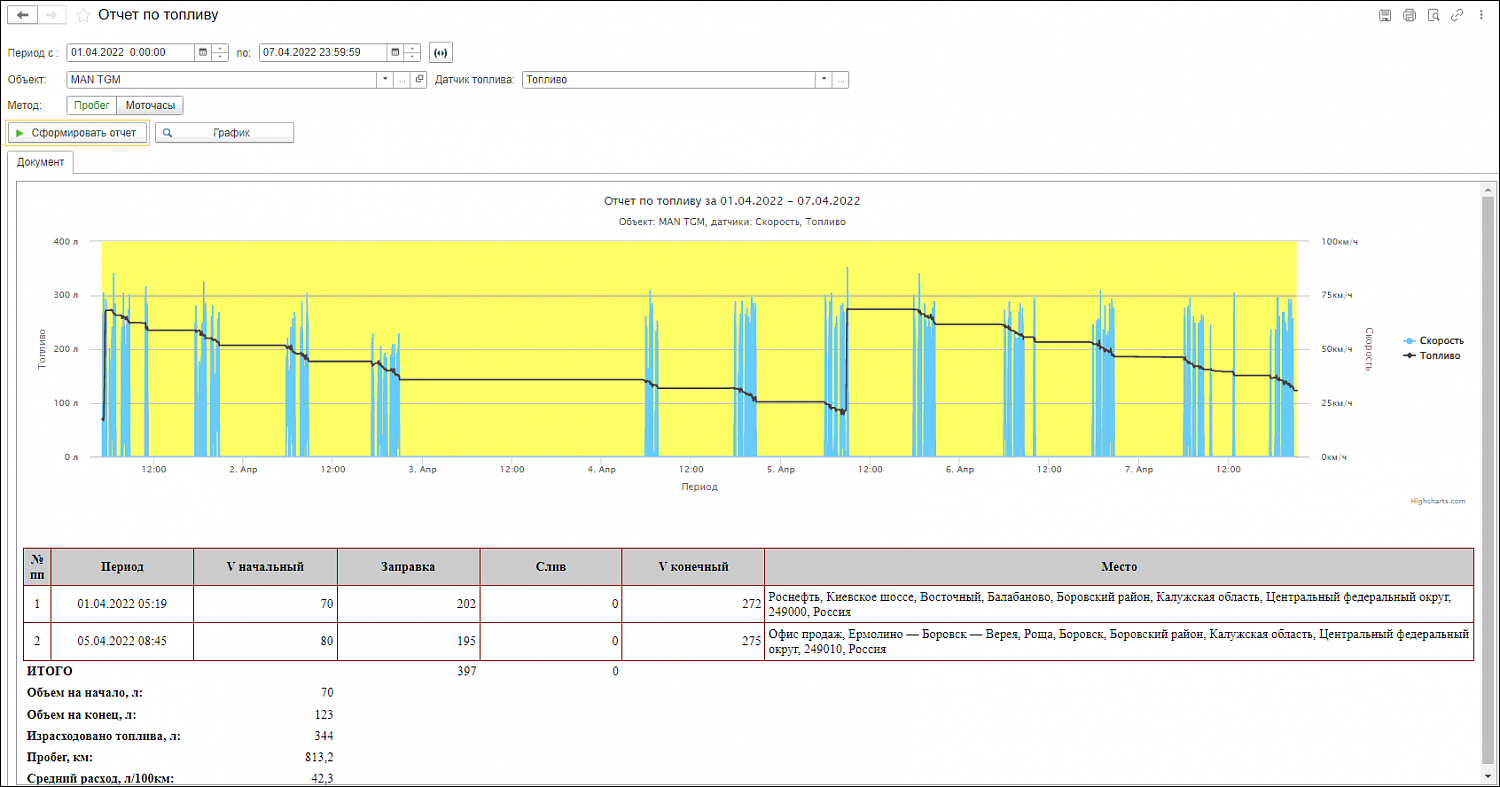The width and height of the screenshot is (1500, 787).
Task: Click the standard period selection button
Action: tap(440, 52)
